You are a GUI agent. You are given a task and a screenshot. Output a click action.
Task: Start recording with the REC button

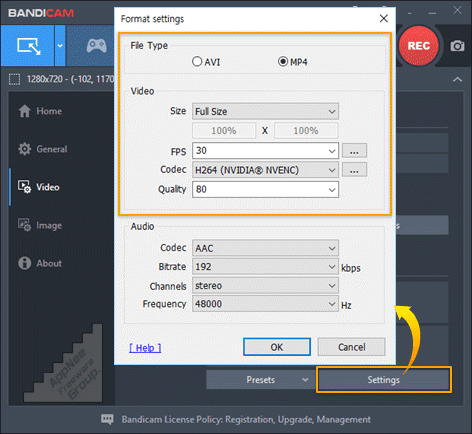(x=419, y=46)
